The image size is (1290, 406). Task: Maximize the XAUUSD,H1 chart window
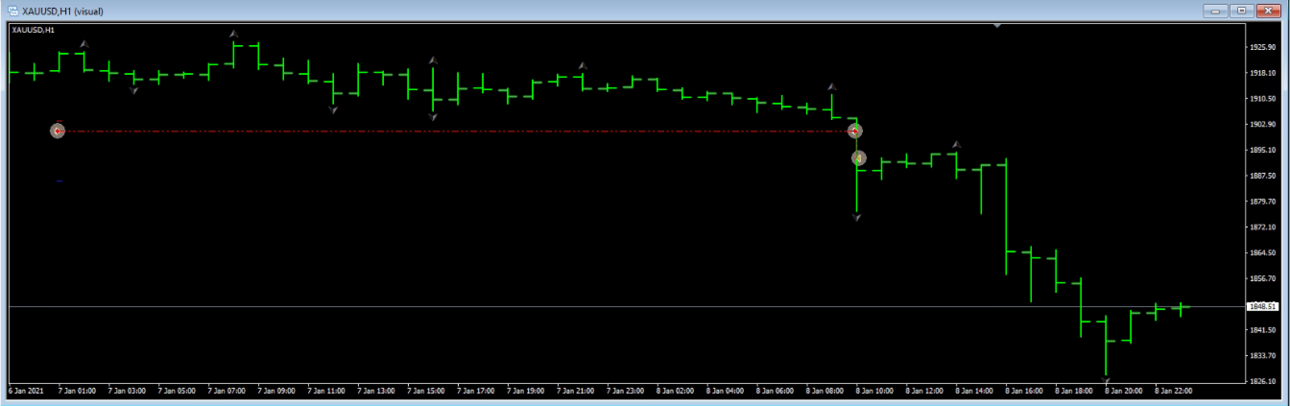[x=1242, y=11]
